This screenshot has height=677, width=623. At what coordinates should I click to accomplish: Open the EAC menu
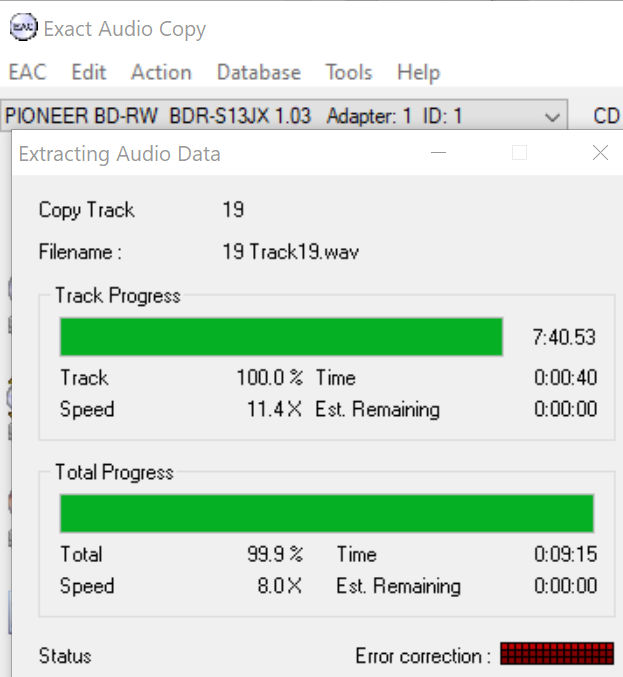(28, 72)
